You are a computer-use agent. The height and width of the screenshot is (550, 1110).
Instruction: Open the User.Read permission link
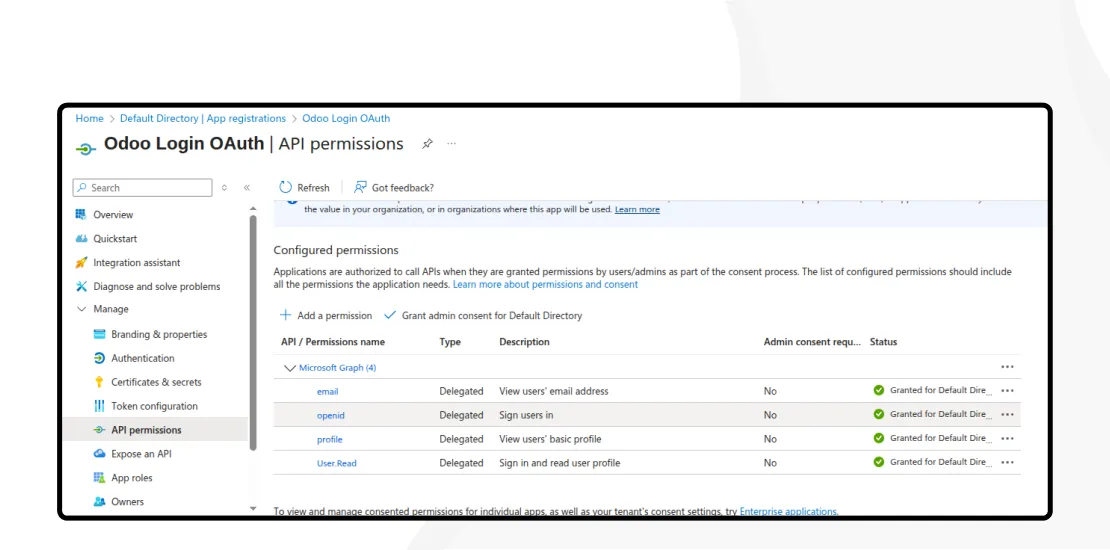coord(336,464)
